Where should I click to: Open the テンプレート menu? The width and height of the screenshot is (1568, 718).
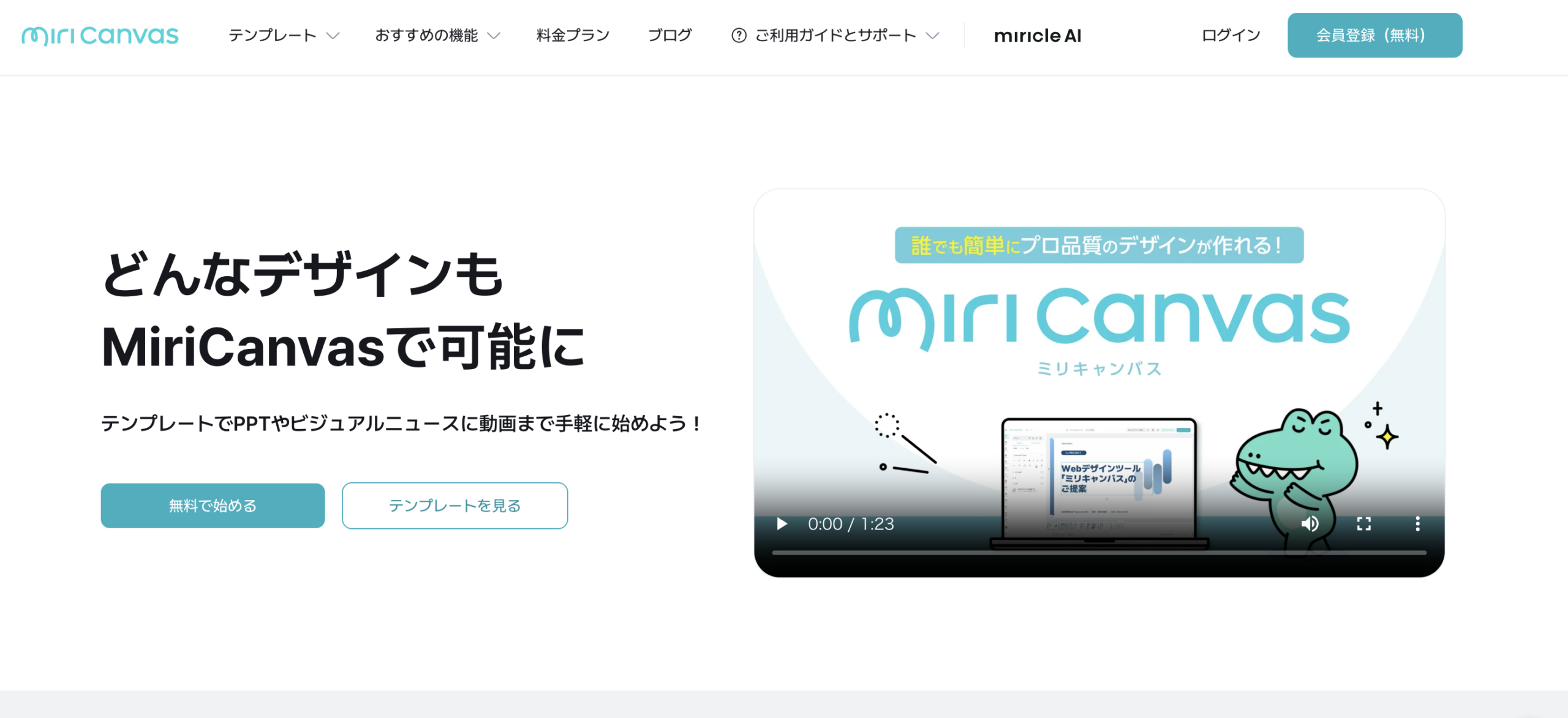click(273, 36)
